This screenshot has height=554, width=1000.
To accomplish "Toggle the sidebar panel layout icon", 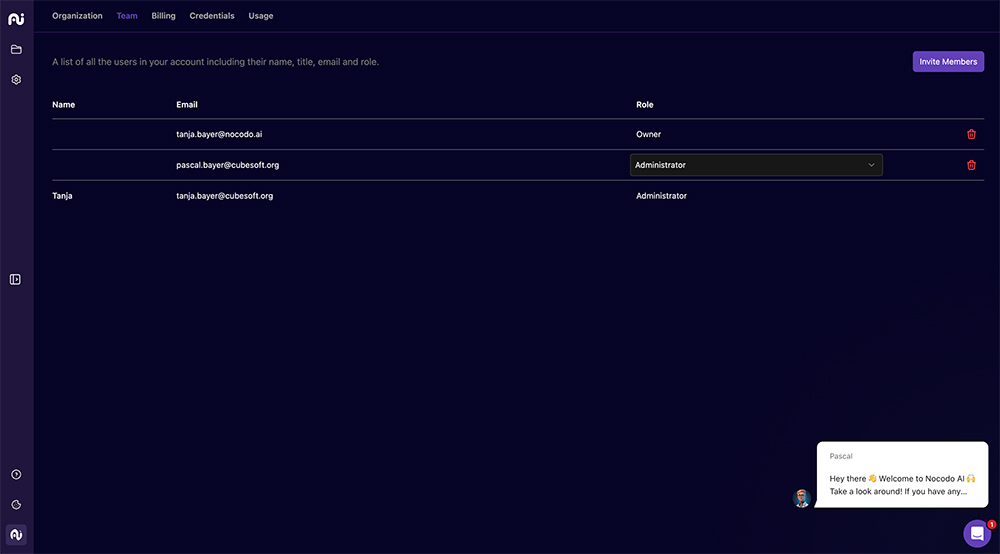I will 15,279.
